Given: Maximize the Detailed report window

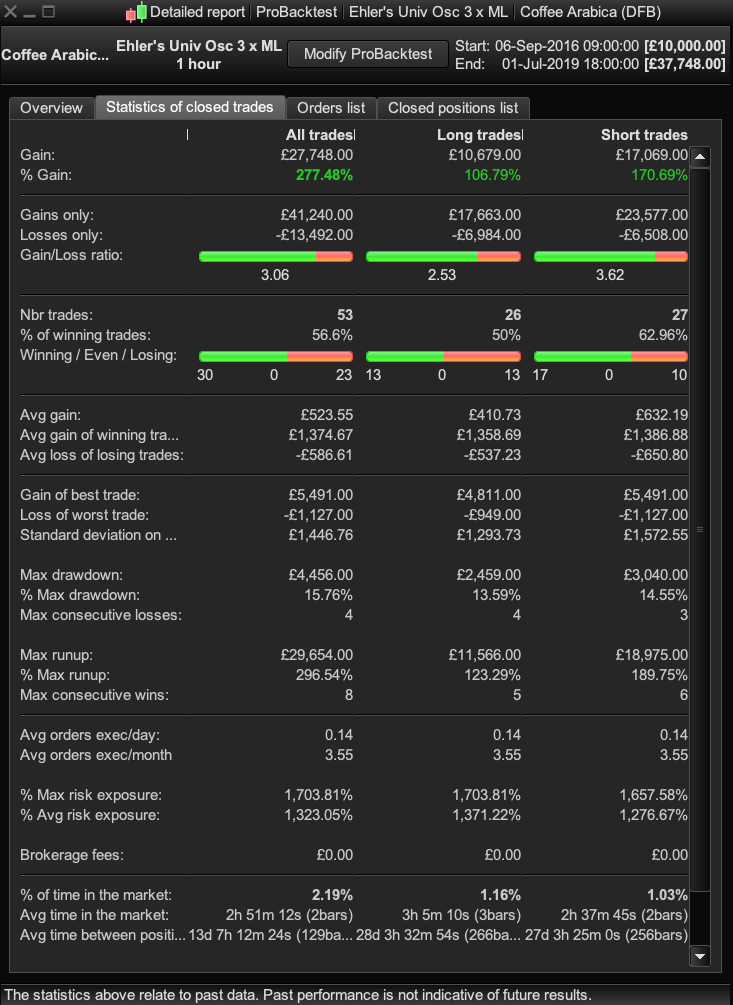Looking at the screenshot, I should 48,13.
